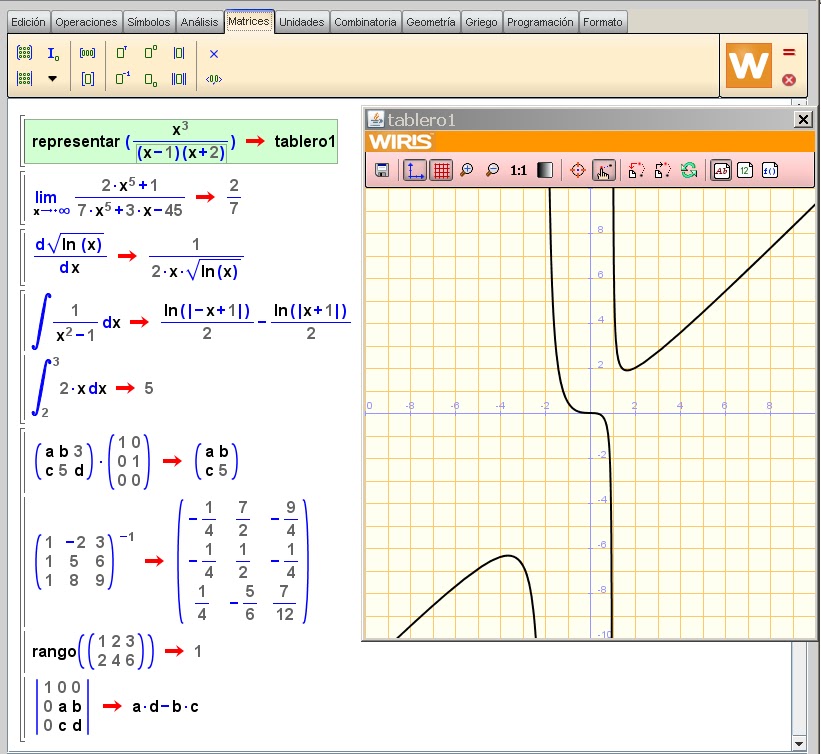Click the redo points icon
The width and height of the screenshot is (821, 754).
[x=662, y=170]
